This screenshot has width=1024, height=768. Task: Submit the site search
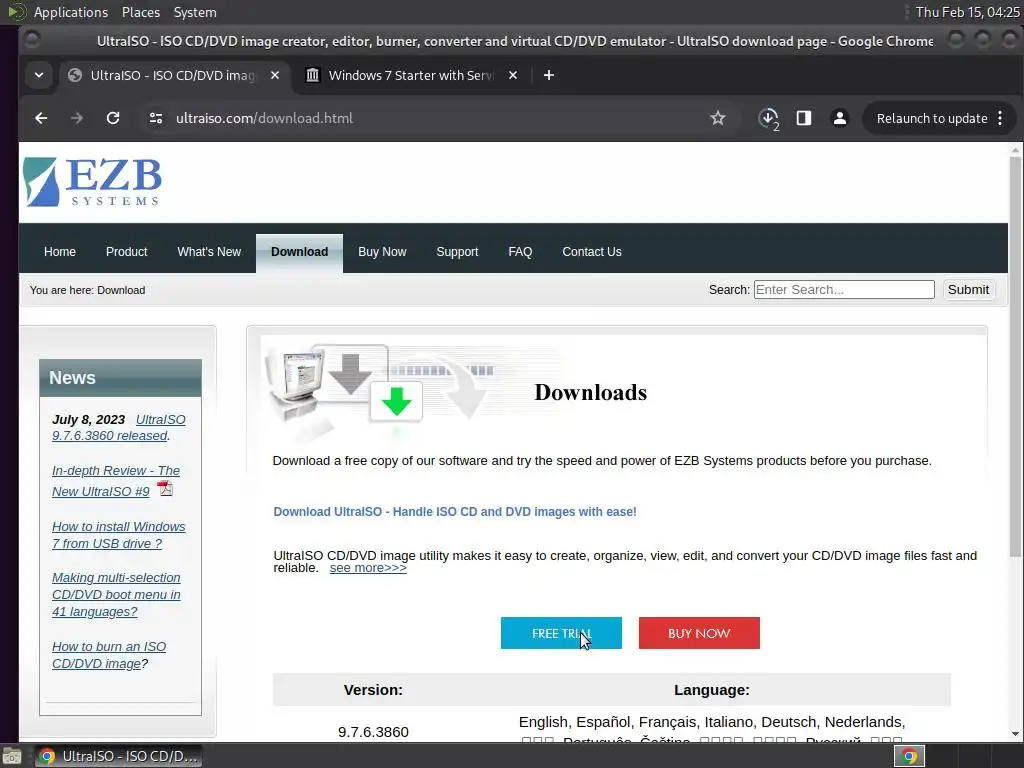click(968, 289)
